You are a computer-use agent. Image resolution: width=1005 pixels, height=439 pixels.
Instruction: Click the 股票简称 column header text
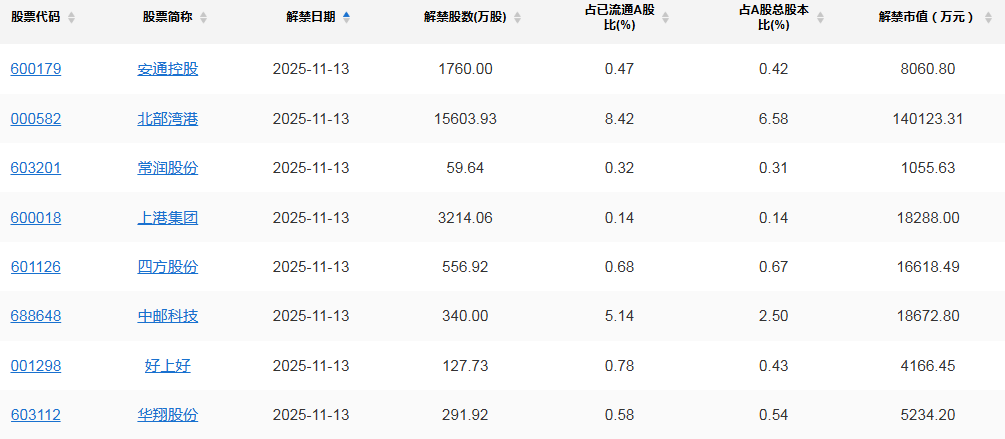[168, 17]
